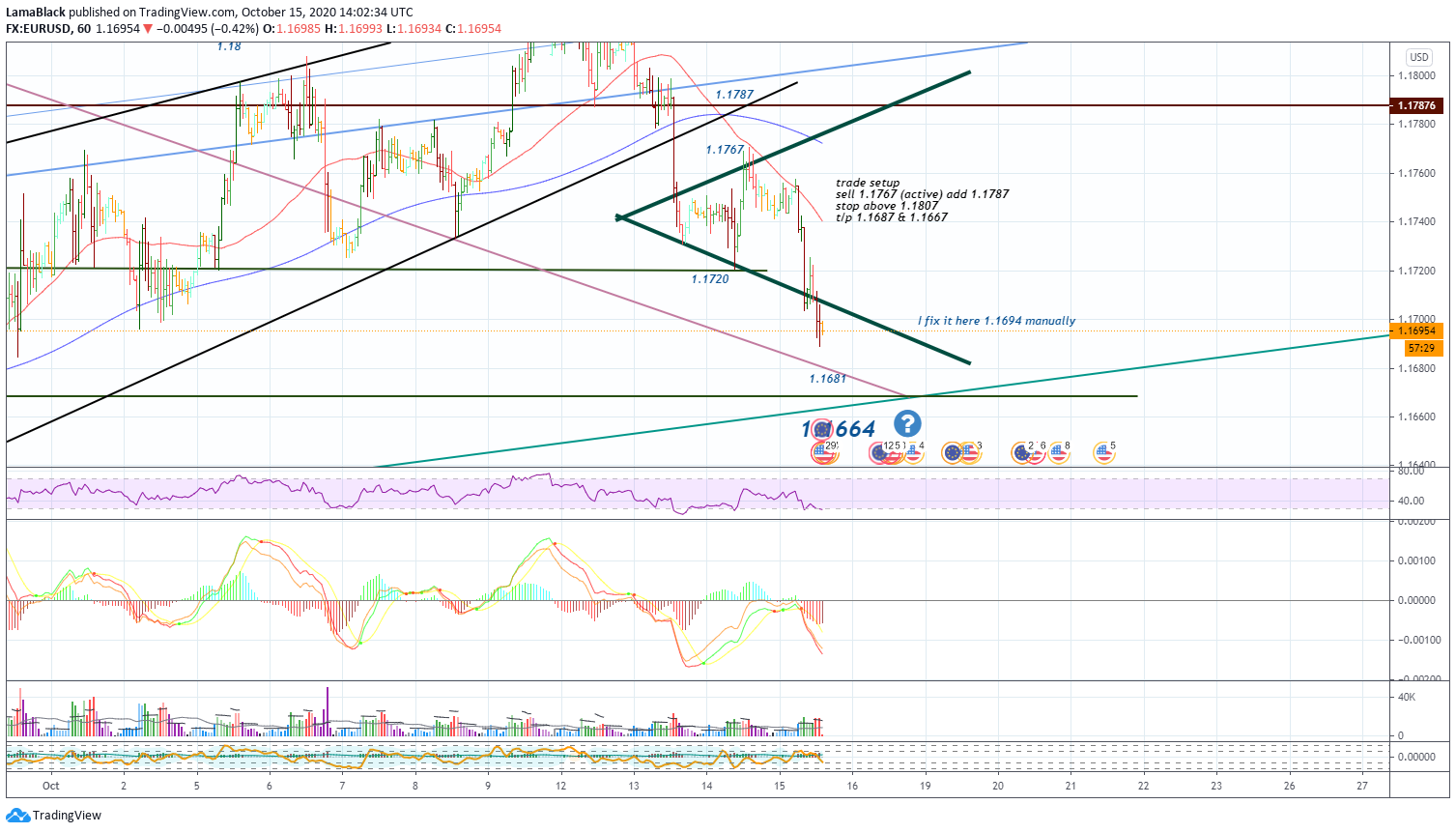The height and width of the screenshot is (833, 1456).
Task: Click 1.17200 on the price axis
Action: (x=1415, y=271)
